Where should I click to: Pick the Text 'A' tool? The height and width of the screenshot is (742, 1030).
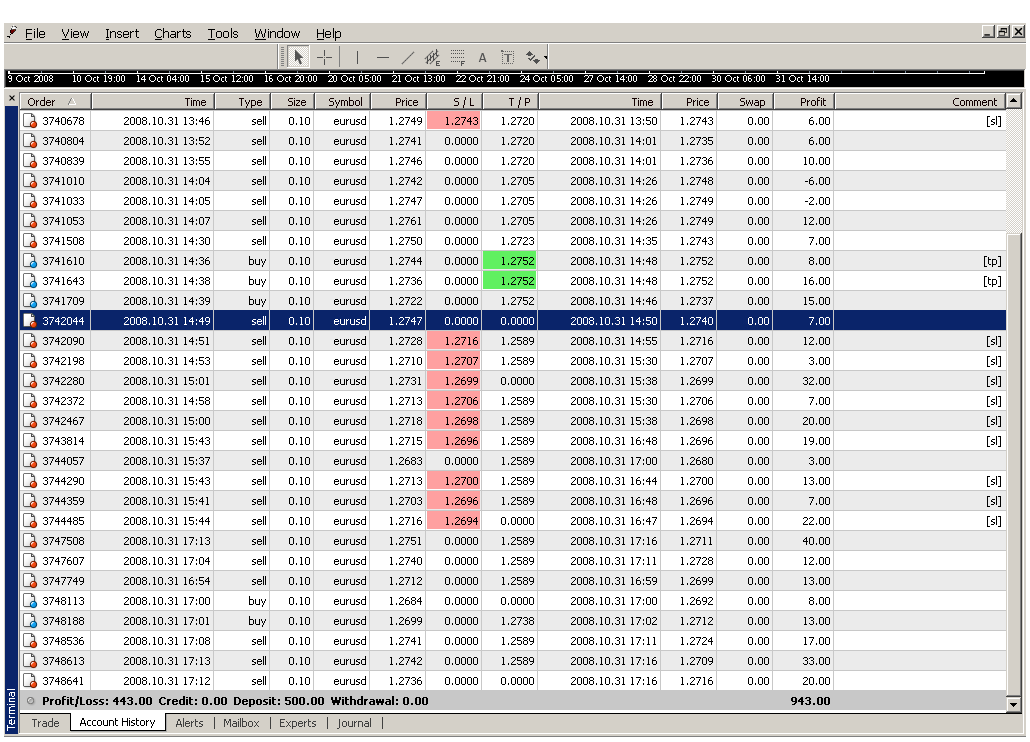point(482,58)
